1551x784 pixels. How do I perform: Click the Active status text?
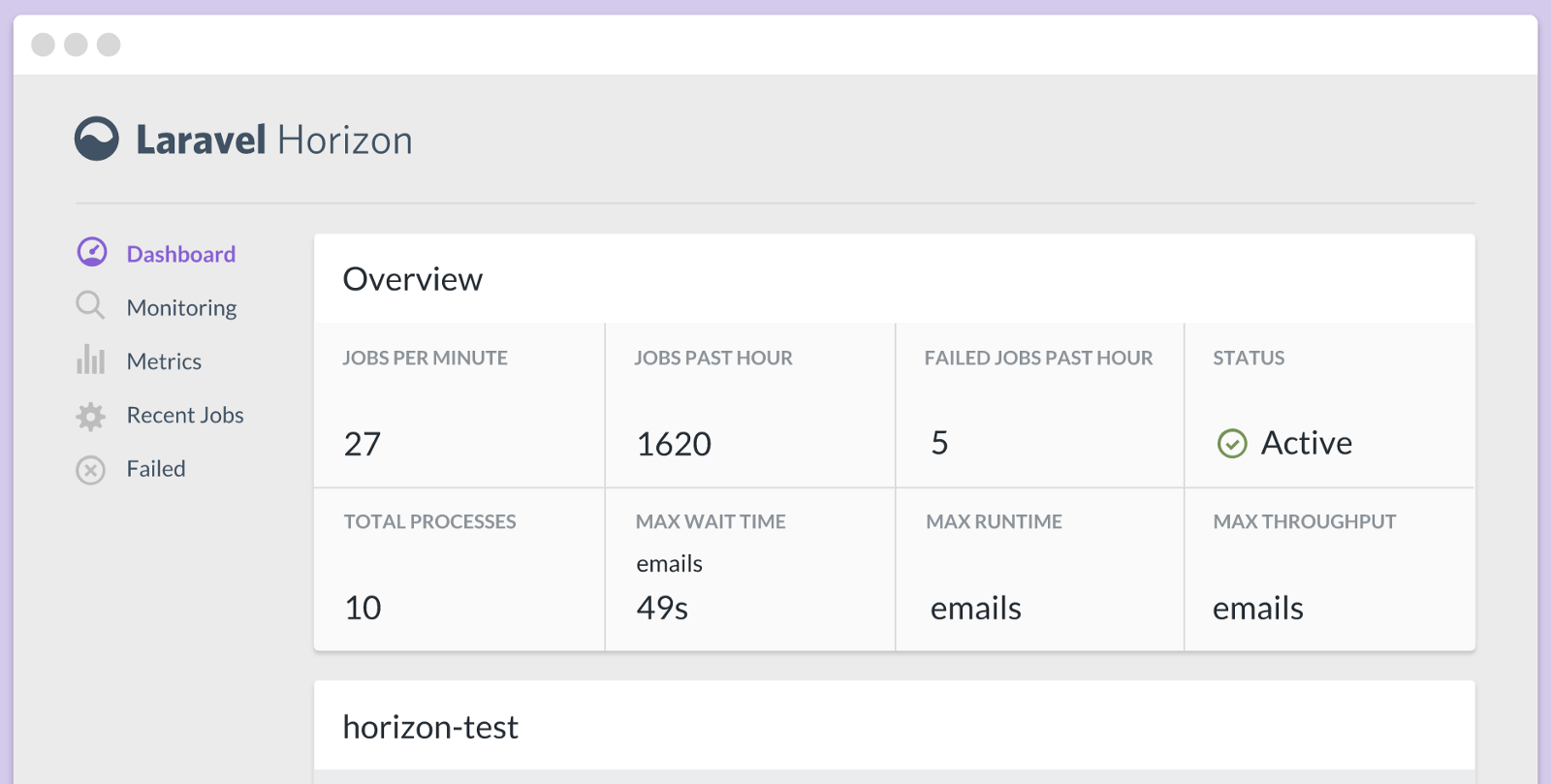pyautogui.click(x=1307, y=443)
